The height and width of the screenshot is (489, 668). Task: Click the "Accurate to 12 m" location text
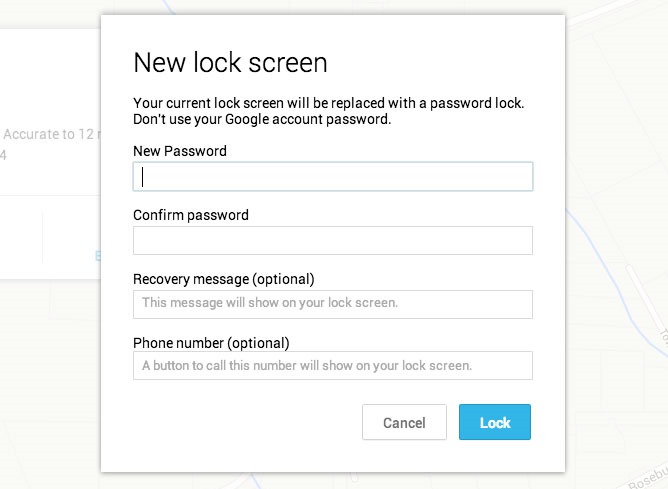click(50, 134)
